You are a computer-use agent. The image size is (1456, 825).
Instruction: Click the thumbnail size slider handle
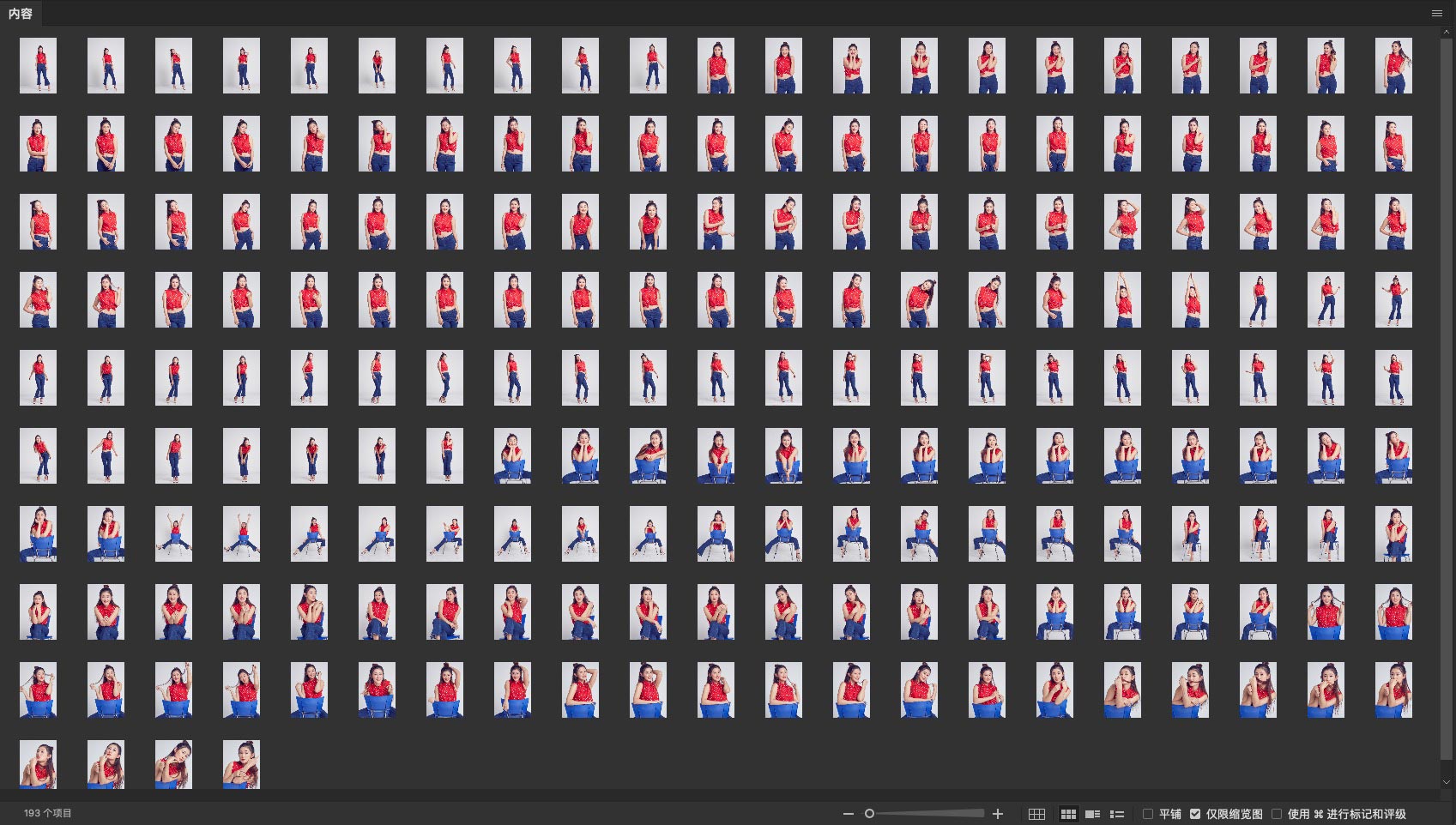pyautogui.click(x=869, y=814)
